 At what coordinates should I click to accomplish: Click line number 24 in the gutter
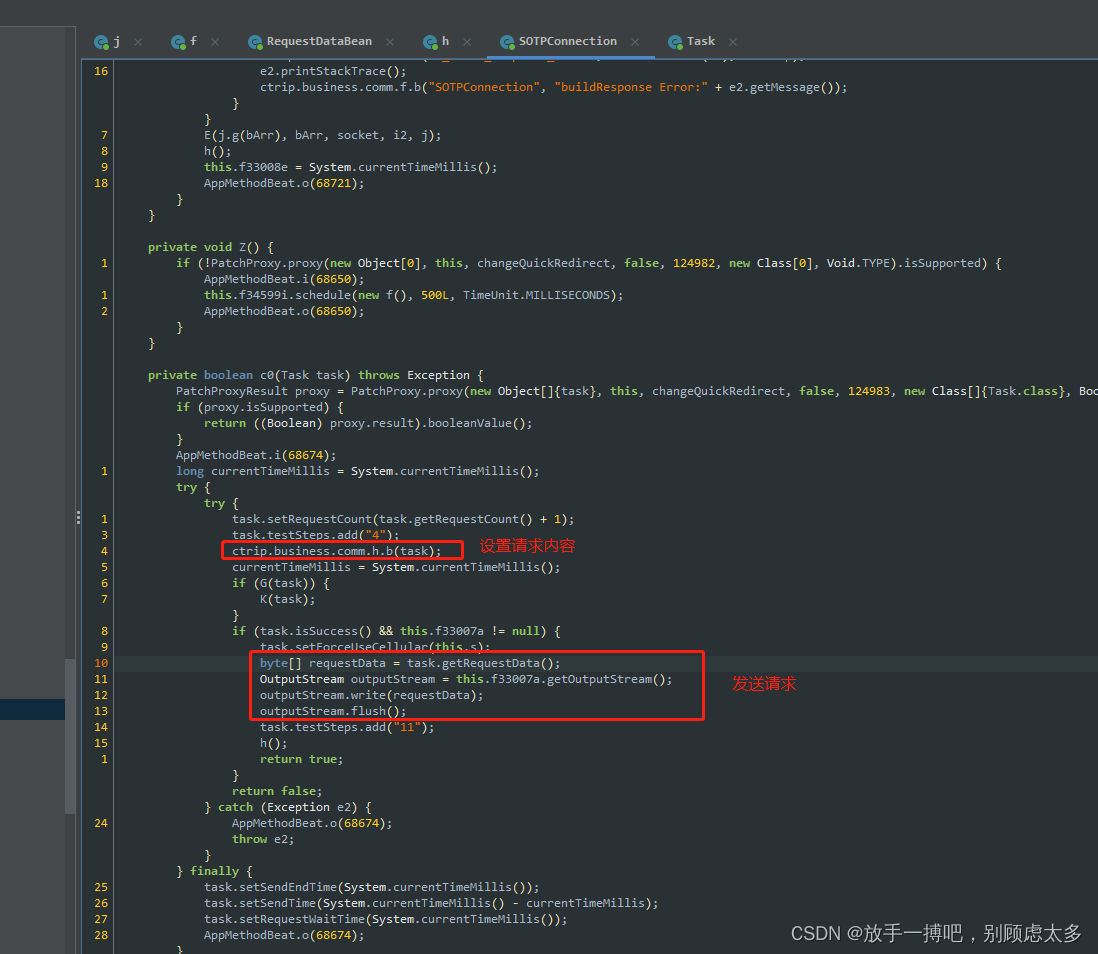coord(101,823)
